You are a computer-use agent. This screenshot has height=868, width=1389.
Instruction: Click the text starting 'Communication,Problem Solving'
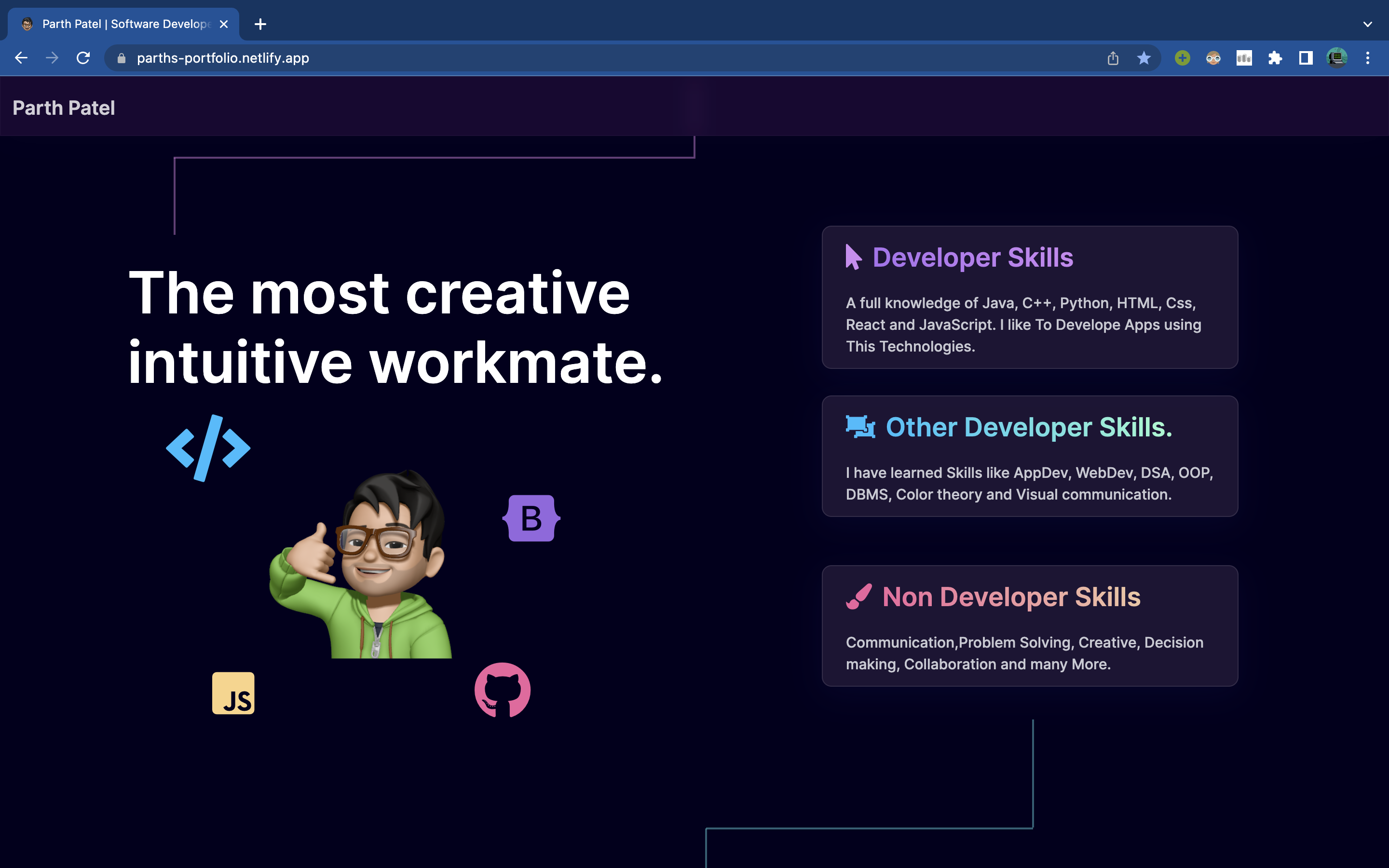click(1024, 653)
